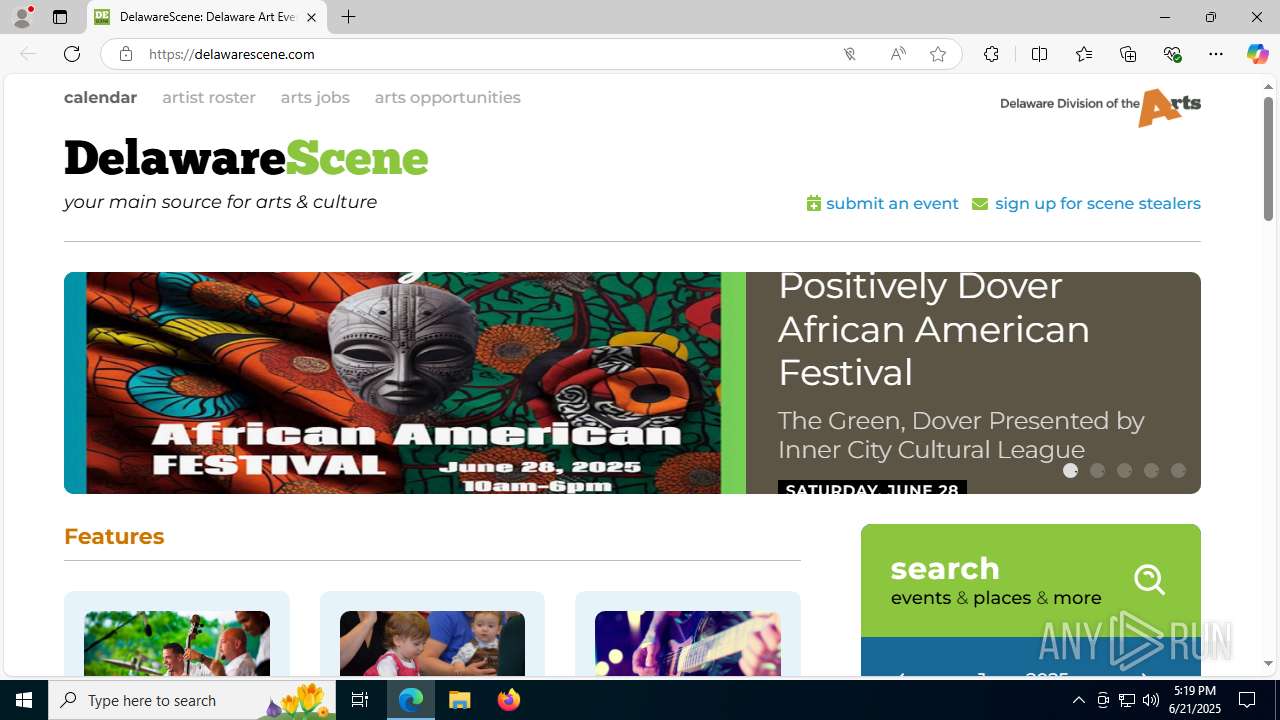Open the musicians feature thumbnail
This screenshot has width=1280, height=720.
(177, 643)
